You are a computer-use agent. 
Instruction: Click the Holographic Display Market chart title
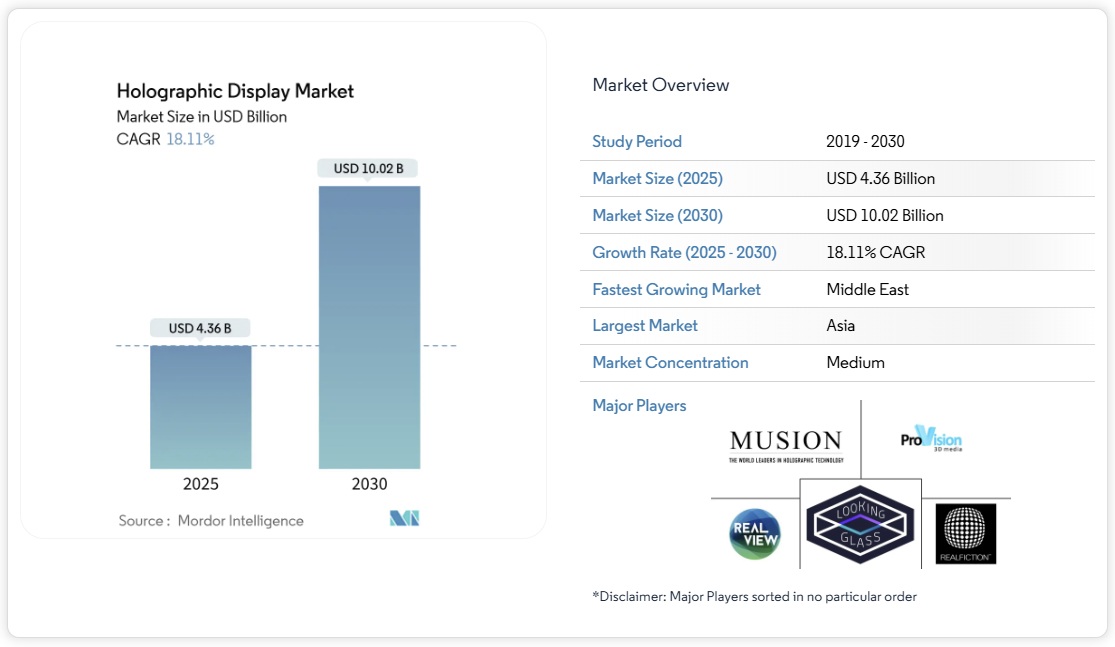[235, 91]
